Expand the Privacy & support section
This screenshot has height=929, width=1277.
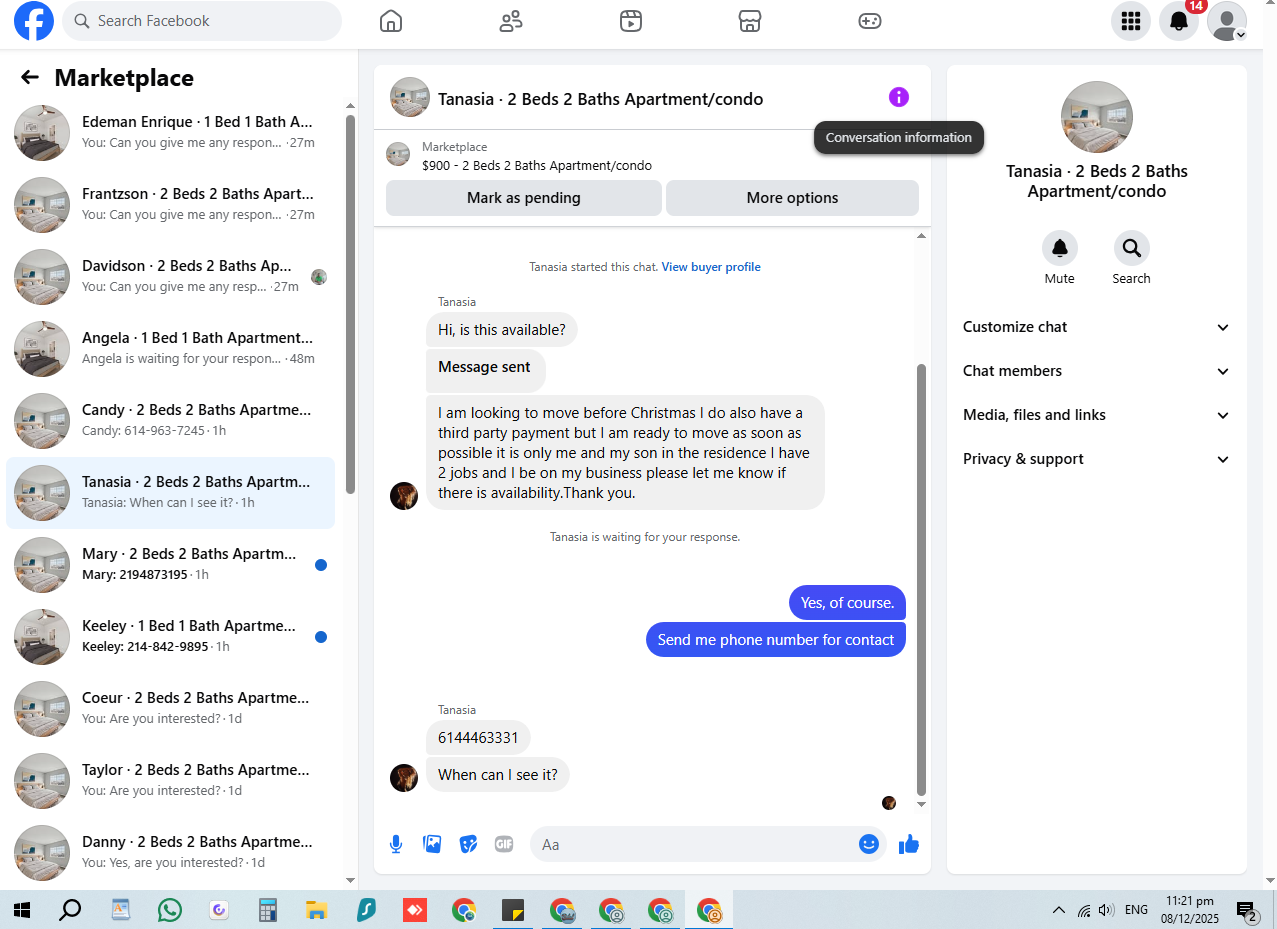coord(1097,459)
